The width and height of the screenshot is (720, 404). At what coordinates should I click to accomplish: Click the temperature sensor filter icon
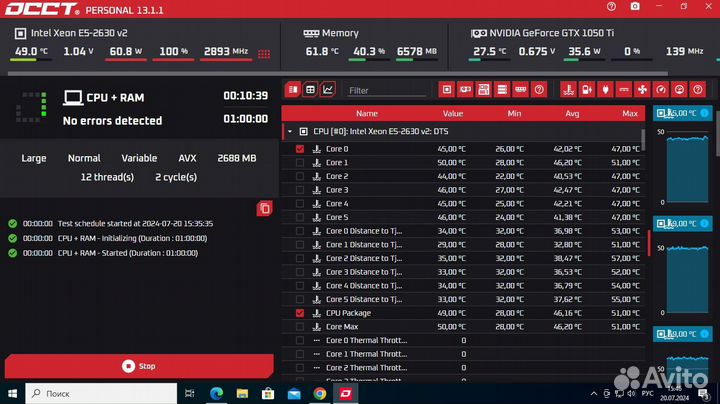click(x=568, y=90)
